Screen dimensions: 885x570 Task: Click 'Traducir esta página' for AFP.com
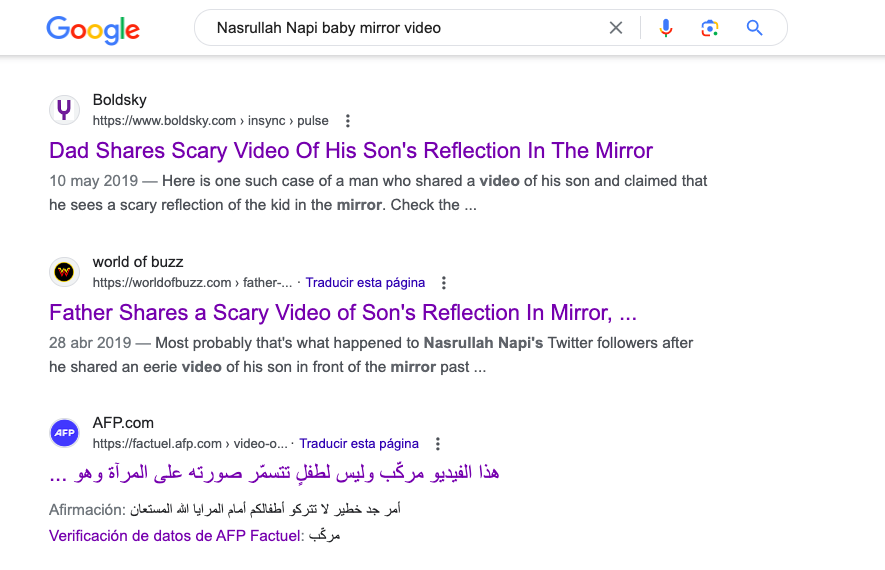tap(359, 444)
